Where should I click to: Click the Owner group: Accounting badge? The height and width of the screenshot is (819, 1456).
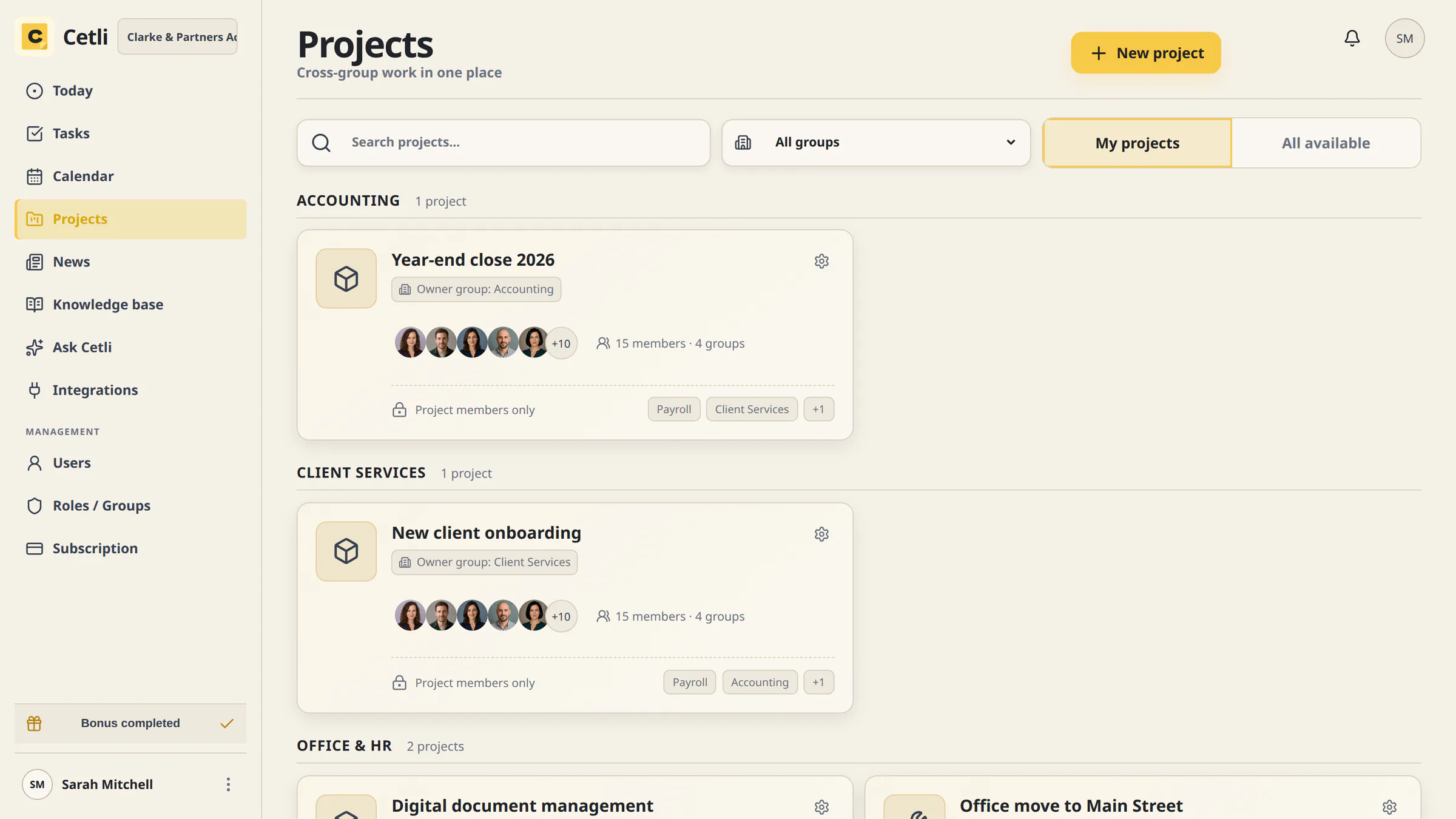[x=476, y=289]
